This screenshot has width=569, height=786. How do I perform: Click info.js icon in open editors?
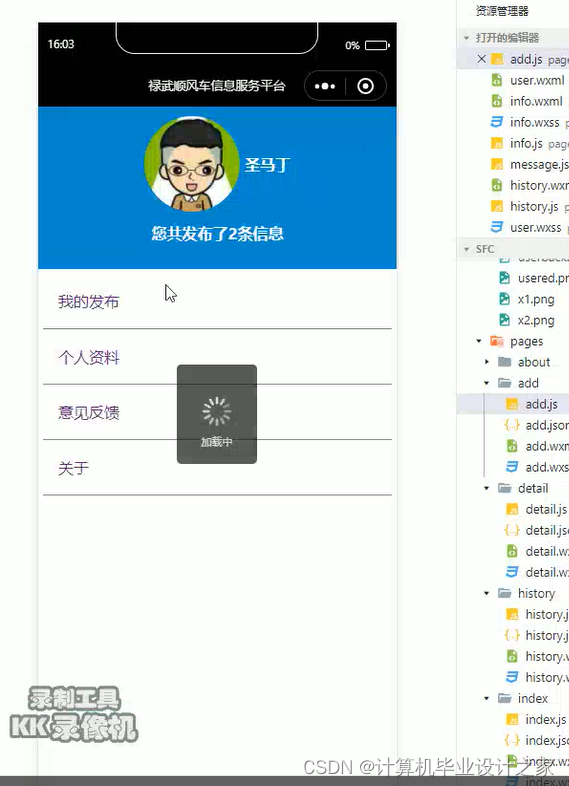coord(496,143)
